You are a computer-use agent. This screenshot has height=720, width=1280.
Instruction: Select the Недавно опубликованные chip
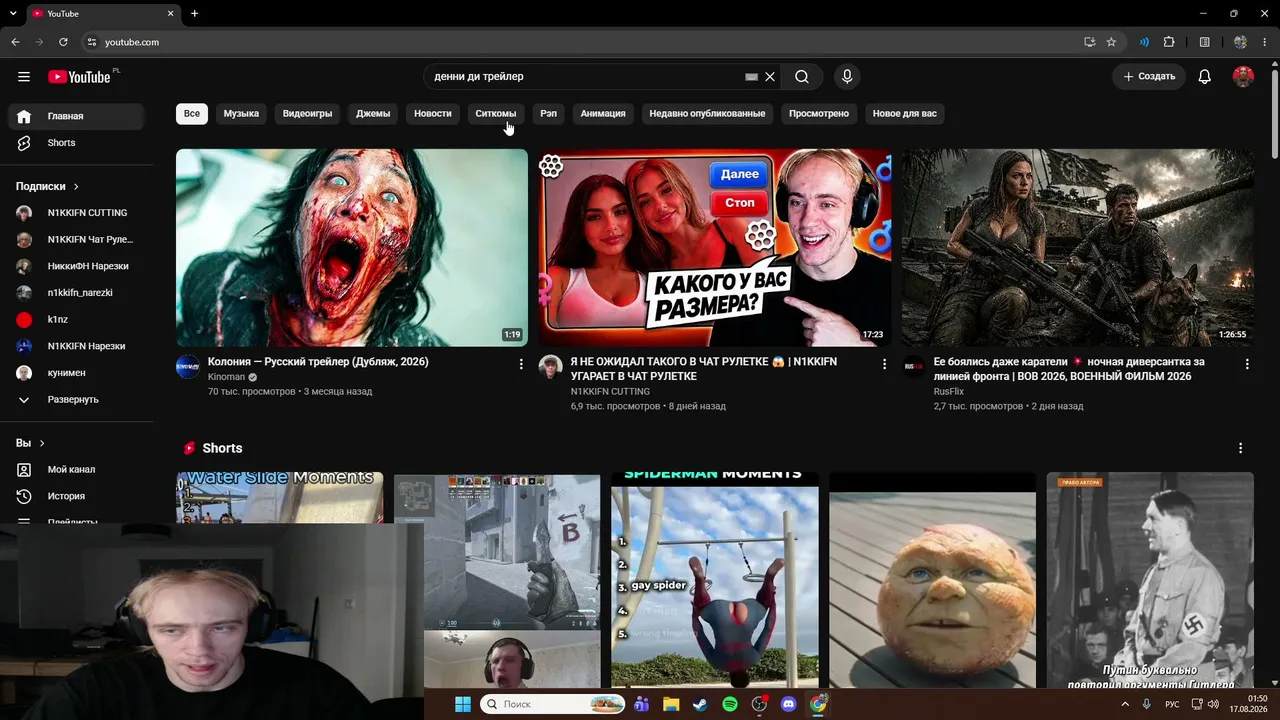(x=707, y=114)
